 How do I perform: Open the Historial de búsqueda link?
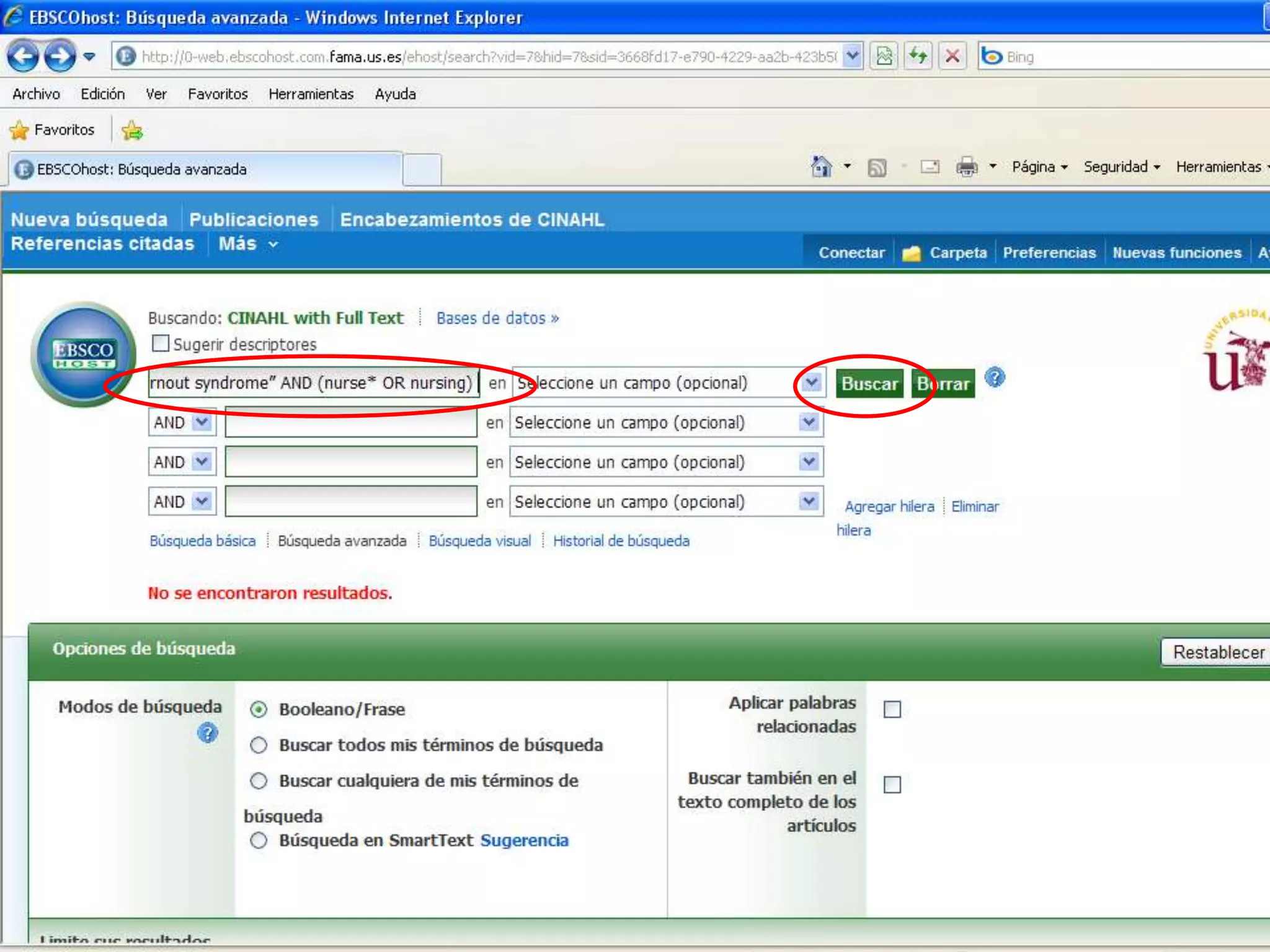coord(621,541)
